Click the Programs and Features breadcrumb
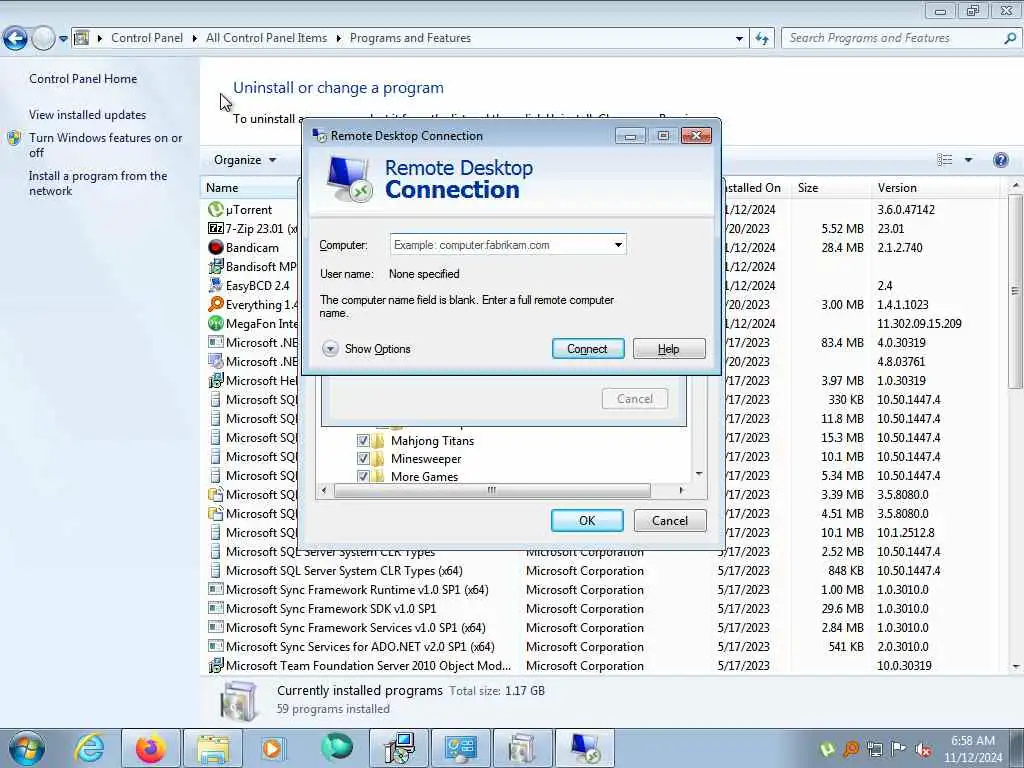 point(410,38)
